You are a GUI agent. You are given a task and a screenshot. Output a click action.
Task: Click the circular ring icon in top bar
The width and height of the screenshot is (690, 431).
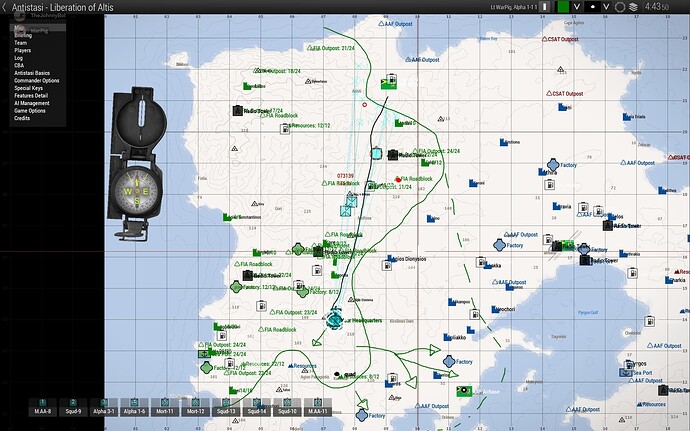click(620, 7)
